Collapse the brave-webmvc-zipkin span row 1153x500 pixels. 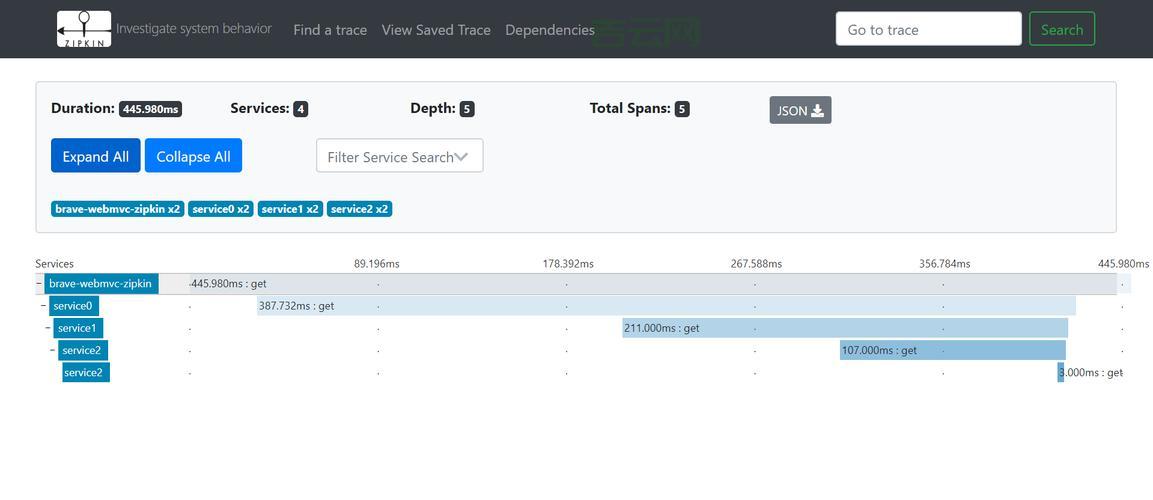pos(39,284)
